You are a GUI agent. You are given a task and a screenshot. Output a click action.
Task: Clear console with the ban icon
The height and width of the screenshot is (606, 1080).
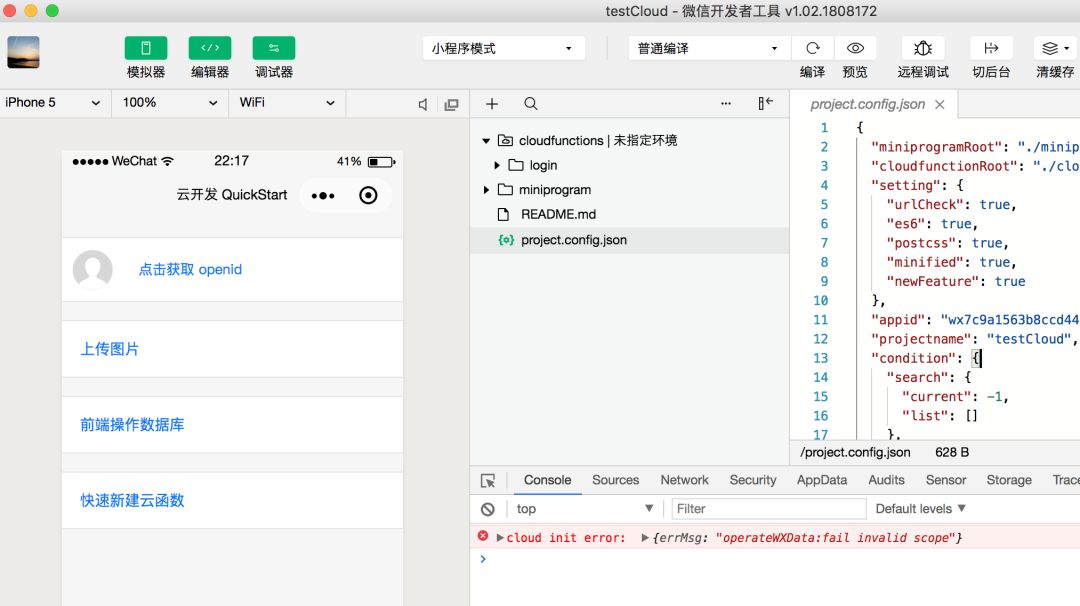tap(488, 509)
